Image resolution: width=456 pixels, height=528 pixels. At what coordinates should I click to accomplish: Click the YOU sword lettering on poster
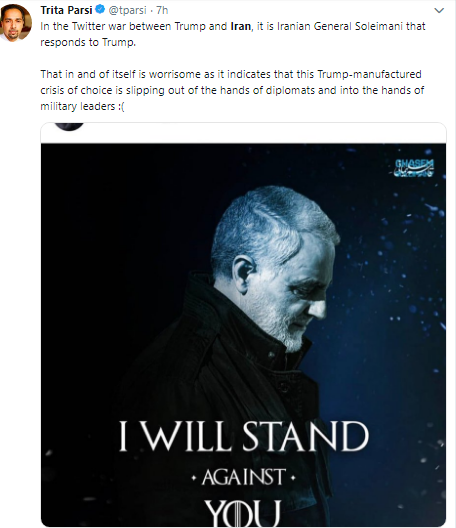click(242, 513)
